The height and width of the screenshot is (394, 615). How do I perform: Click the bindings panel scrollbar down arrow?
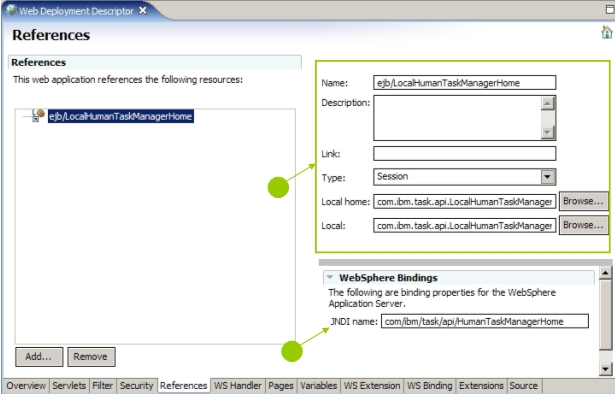click(x=606, y=369)
